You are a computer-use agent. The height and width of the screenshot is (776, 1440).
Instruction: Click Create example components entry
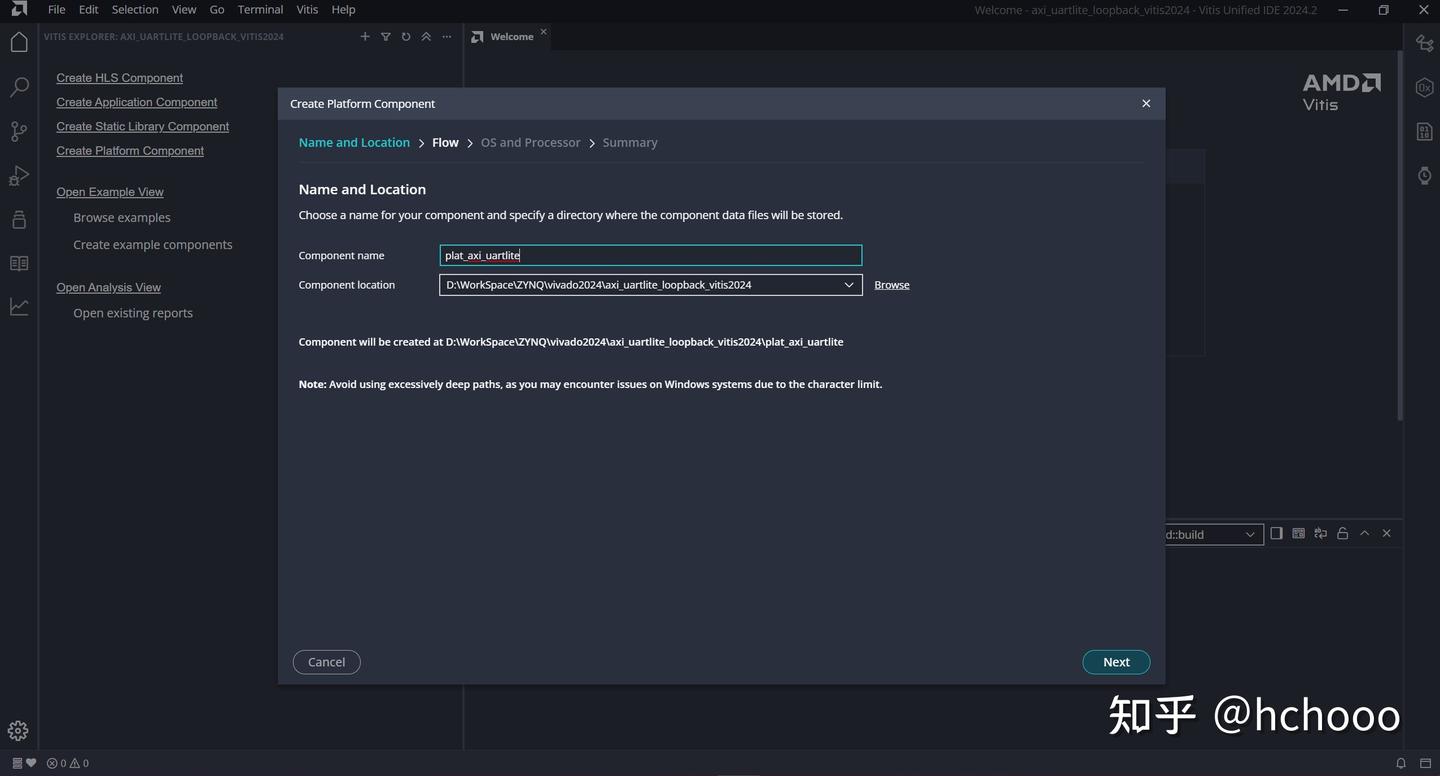(153, 245)
